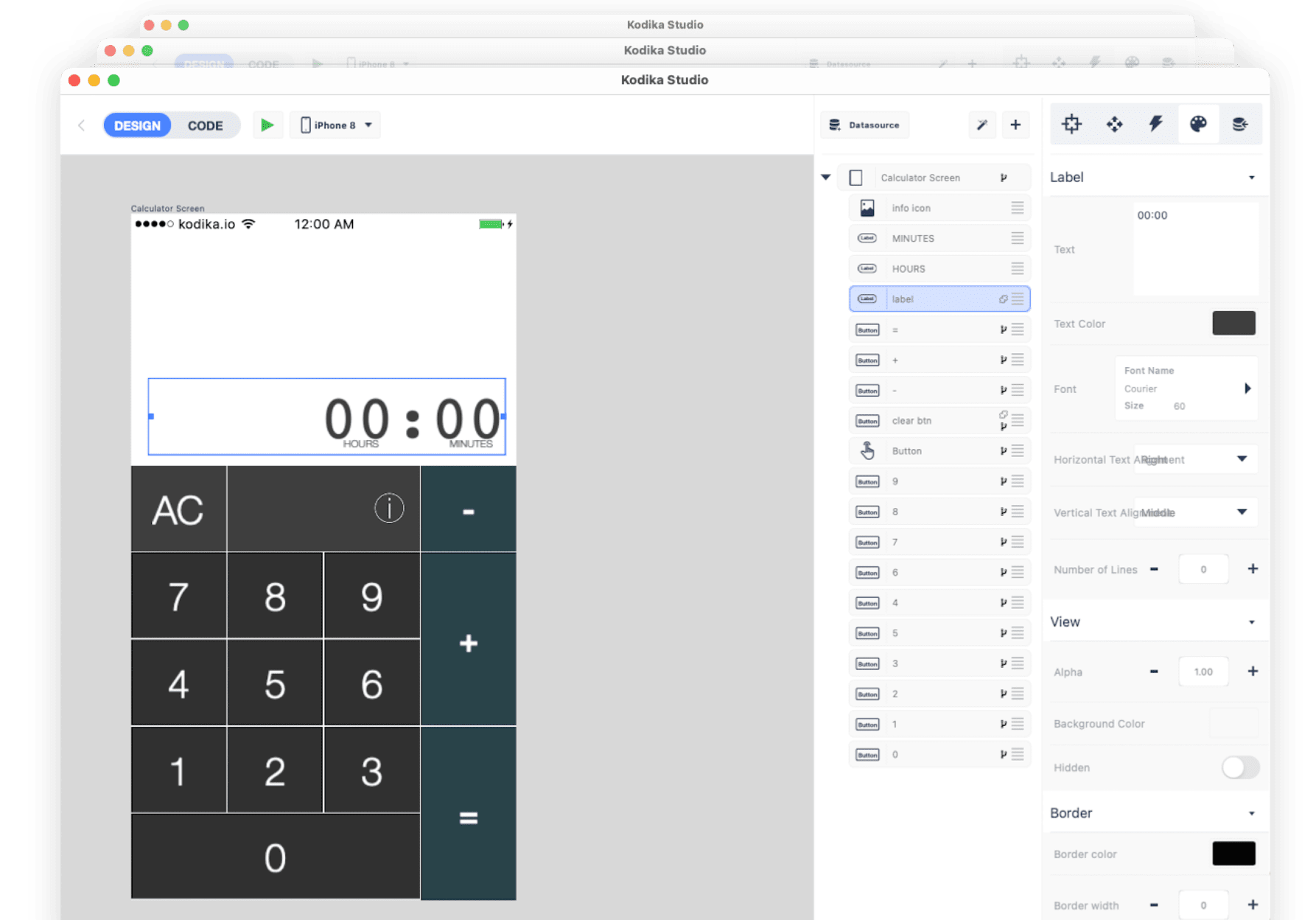Select the button 3 row in hierarchy
Screen dimensions: 1316x920
click(939, 663)
